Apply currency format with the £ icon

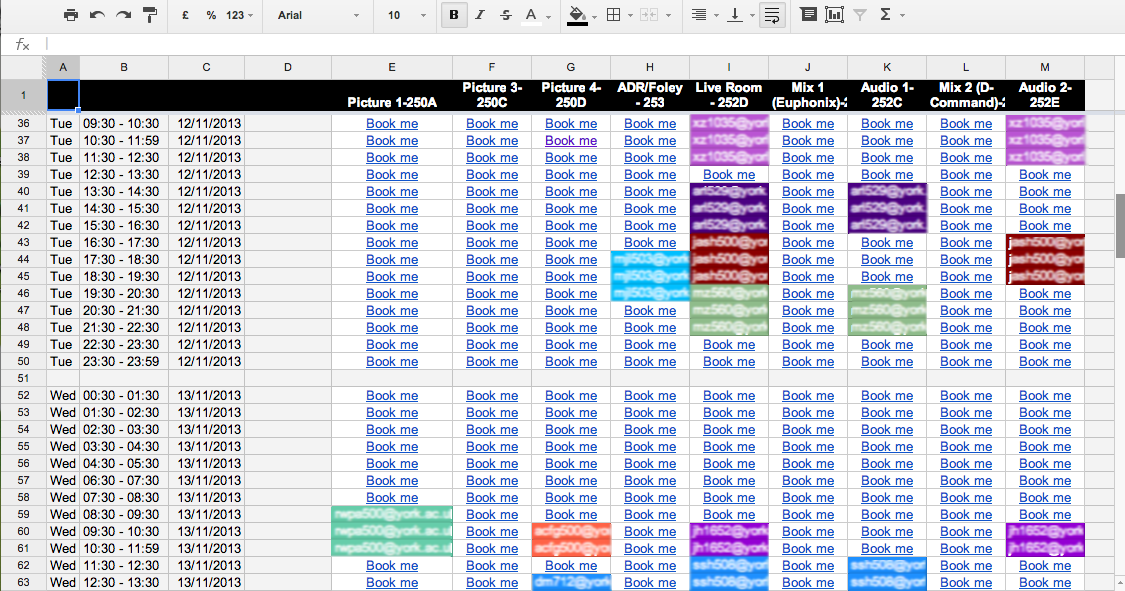click(185, 15)
